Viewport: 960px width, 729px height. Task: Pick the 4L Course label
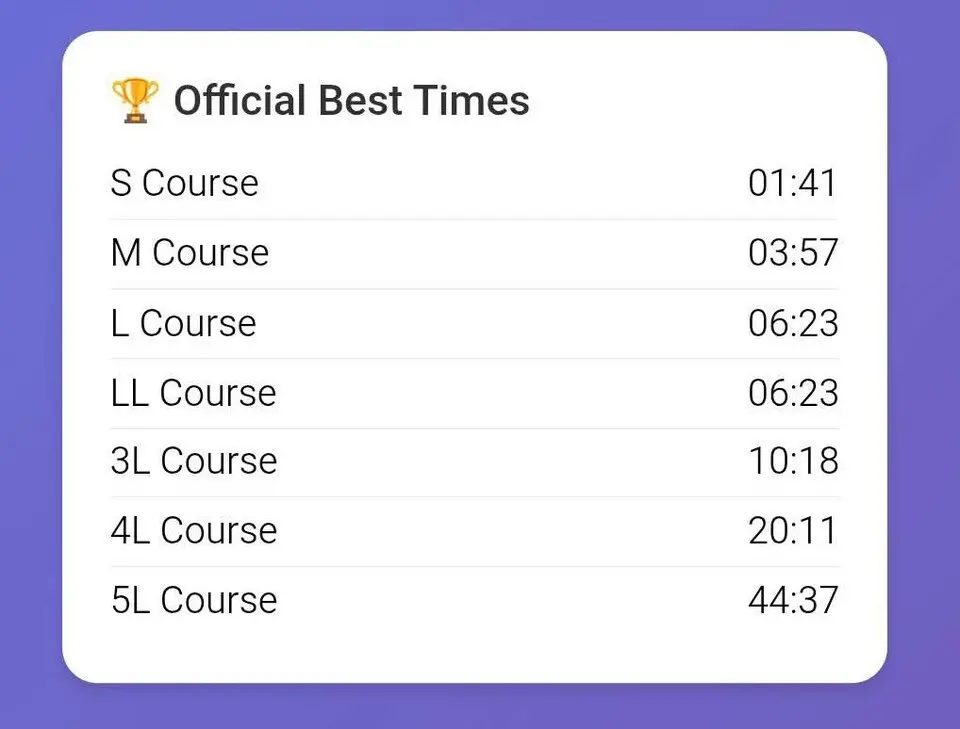[x=194, y=530]
